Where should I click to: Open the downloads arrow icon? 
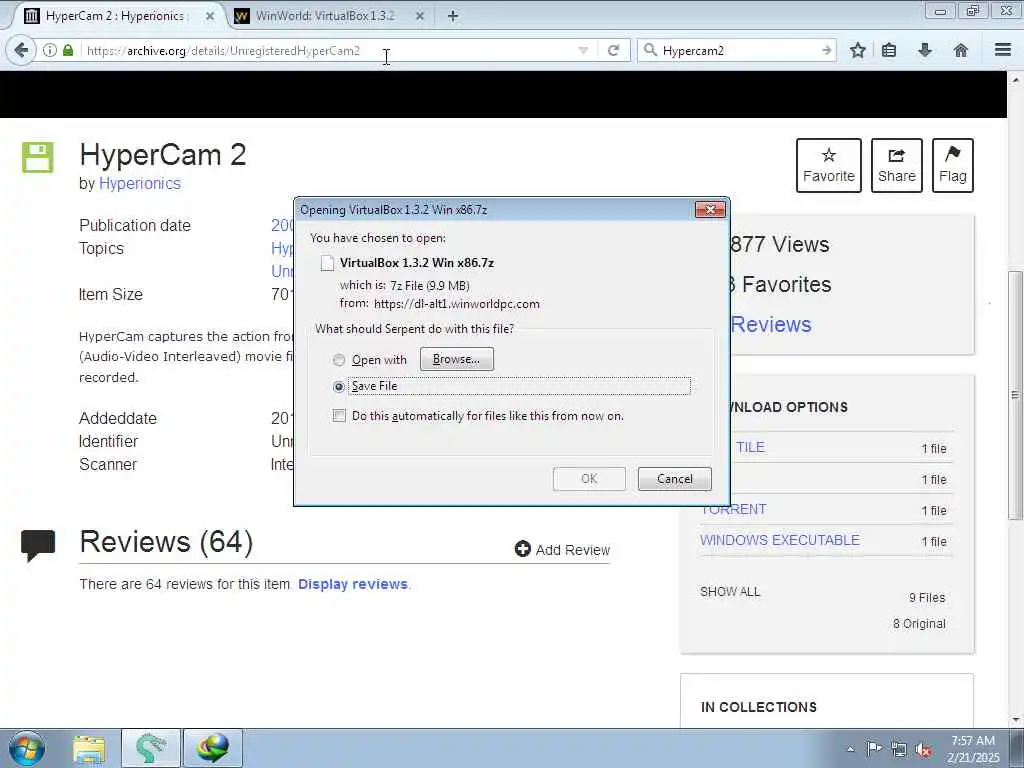[925, 50]
